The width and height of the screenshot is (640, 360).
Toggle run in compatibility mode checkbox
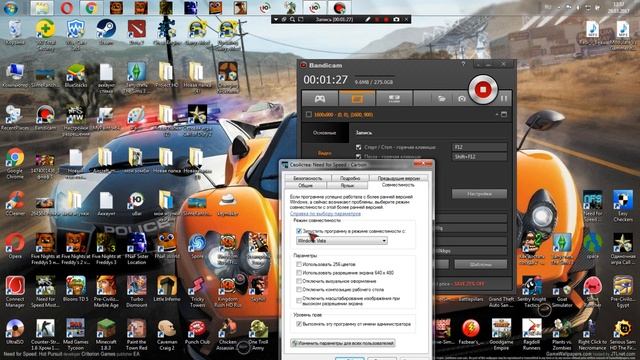pyautogui.click(x=299, y=231)
